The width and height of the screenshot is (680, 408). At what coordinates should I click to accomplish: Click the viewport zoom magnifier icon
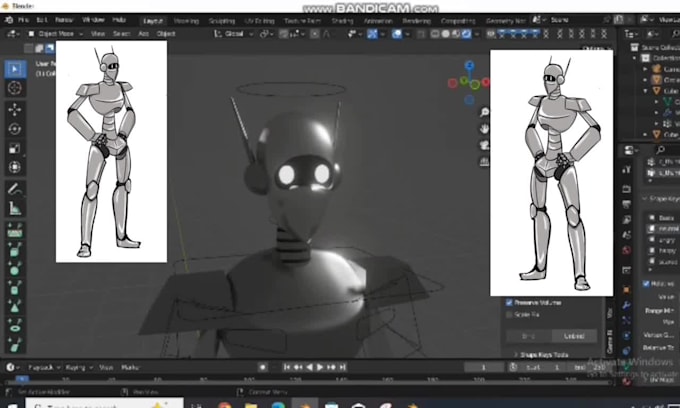(x=484, y=112)
